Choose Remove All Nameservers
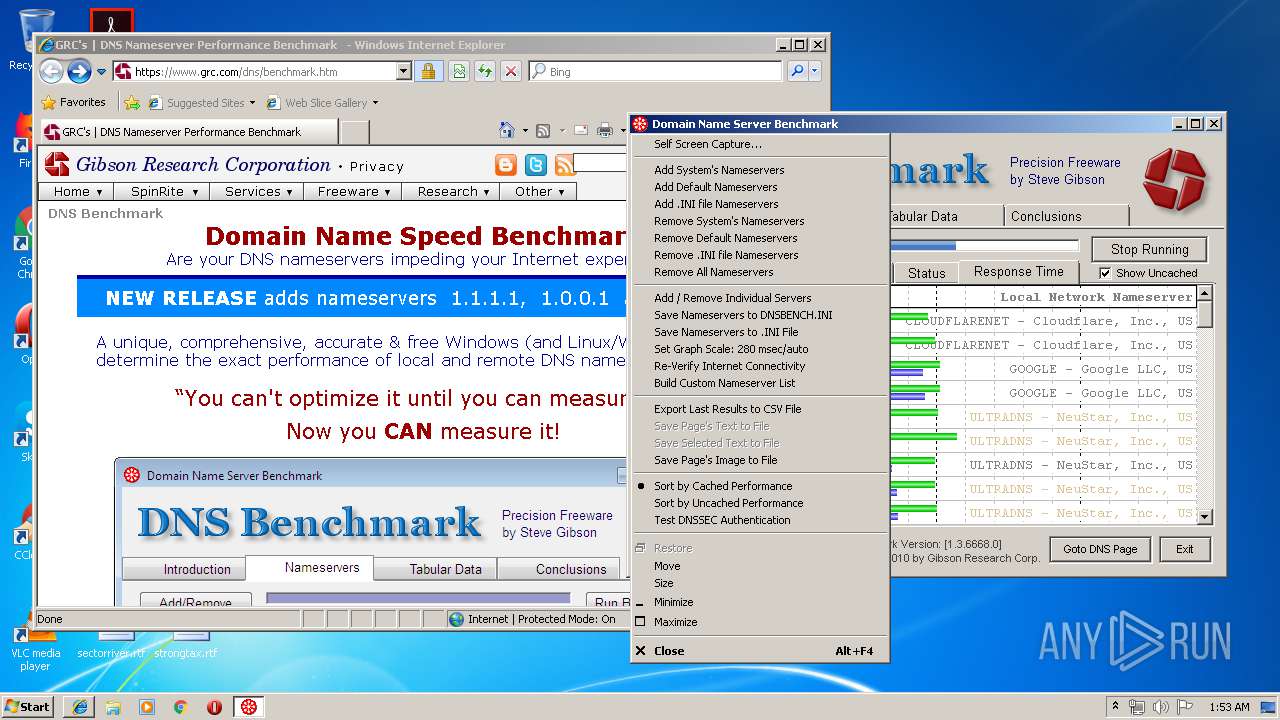The image size is (1280, 720). click(x=713, y=272)
